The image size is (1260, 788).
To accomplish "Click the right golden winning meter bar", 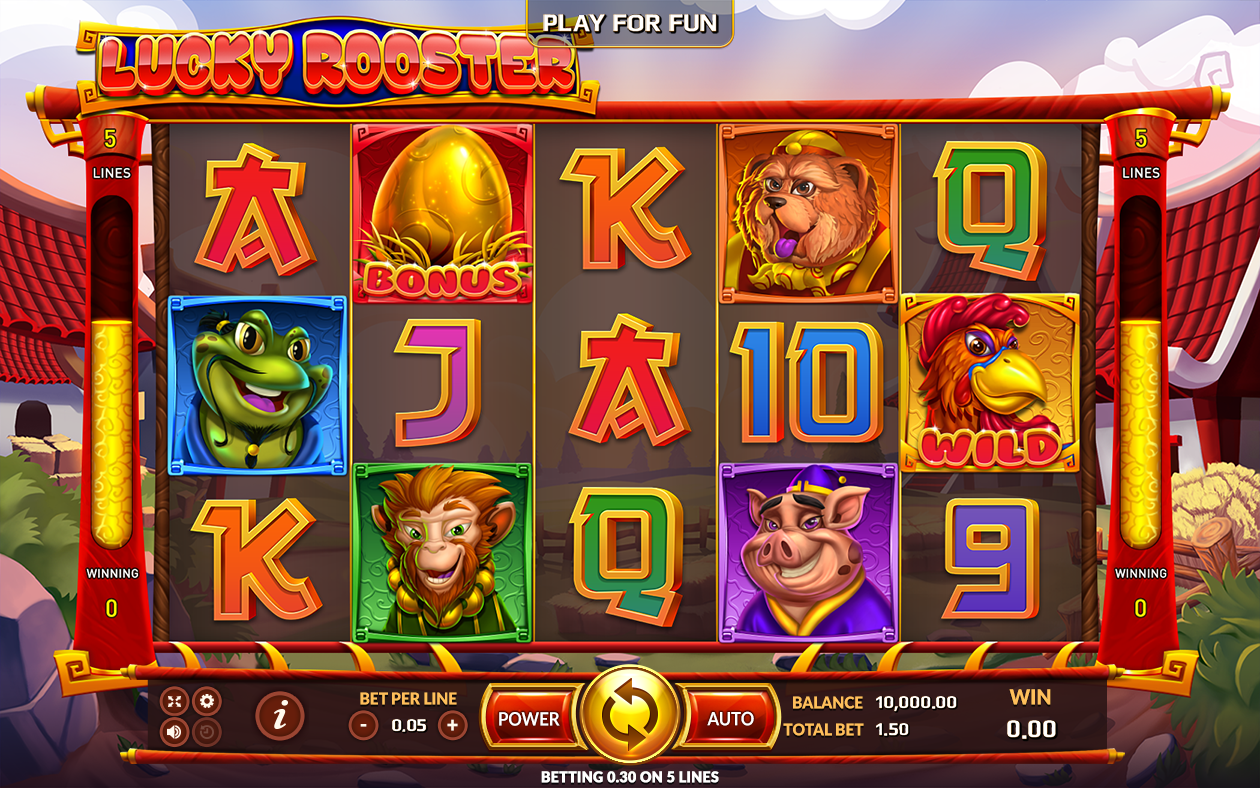I will pyautogui.click(x=1140, y=433).
